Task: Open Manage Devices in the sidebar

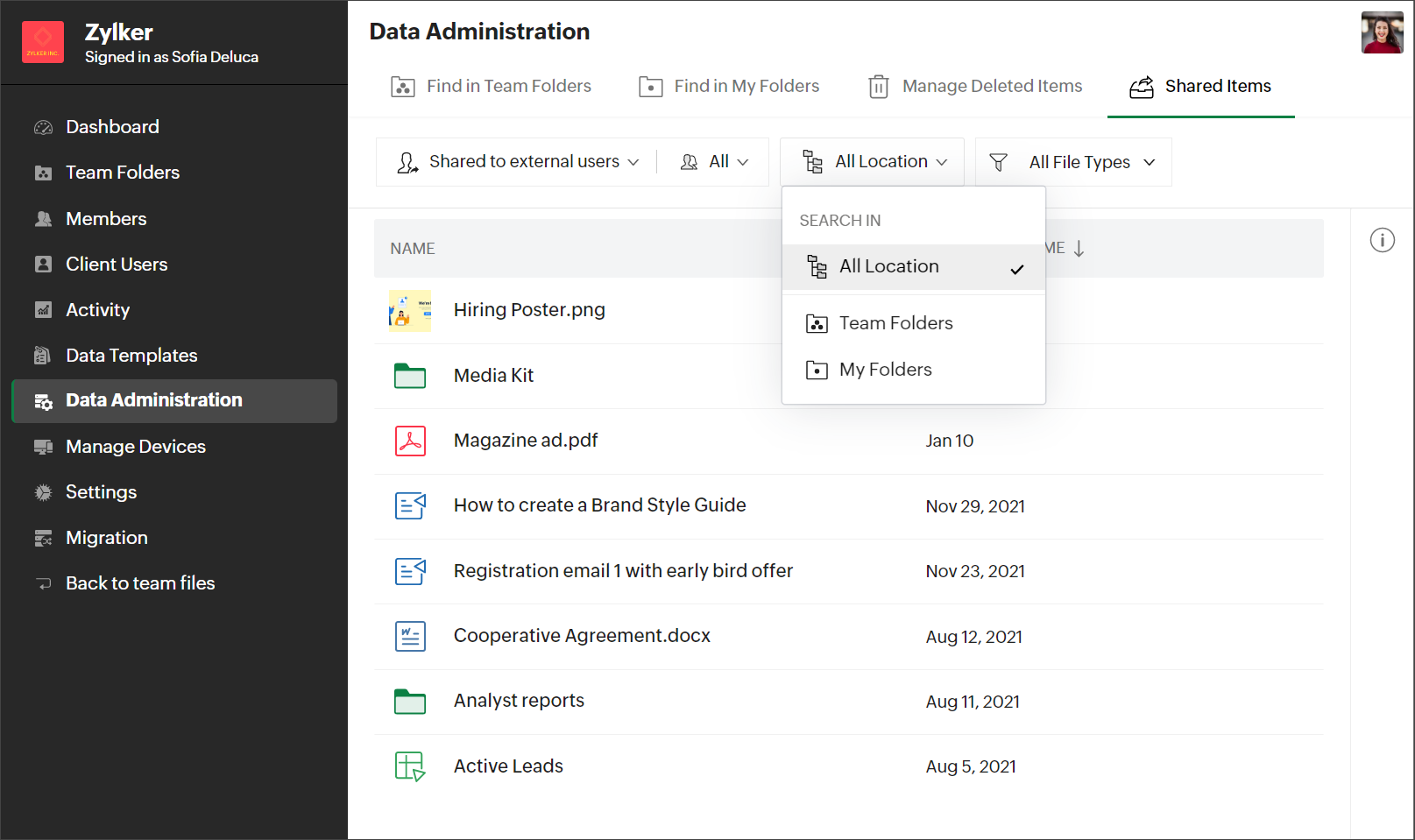Action: coord(136,447)
